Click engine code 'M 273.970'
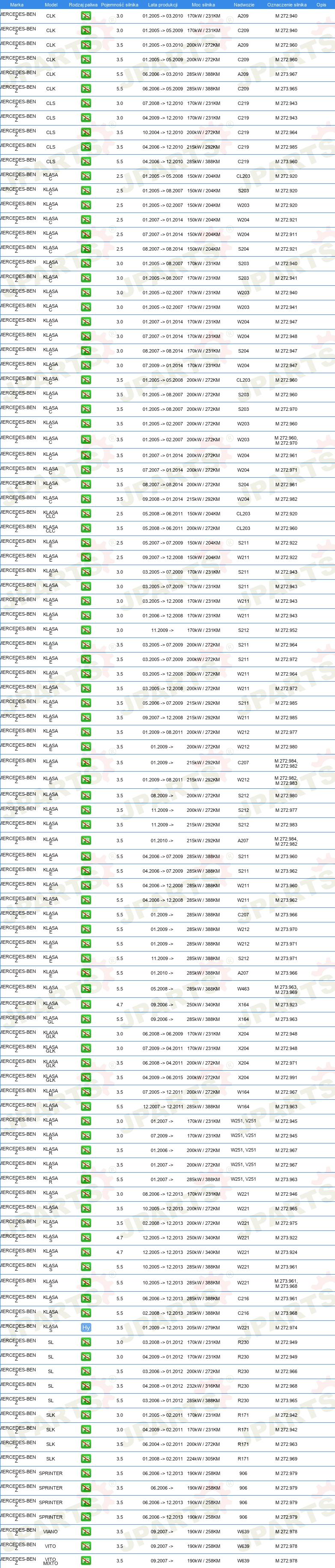The height and width of the screenshot is (1568, 335). (x=286, y=930)
